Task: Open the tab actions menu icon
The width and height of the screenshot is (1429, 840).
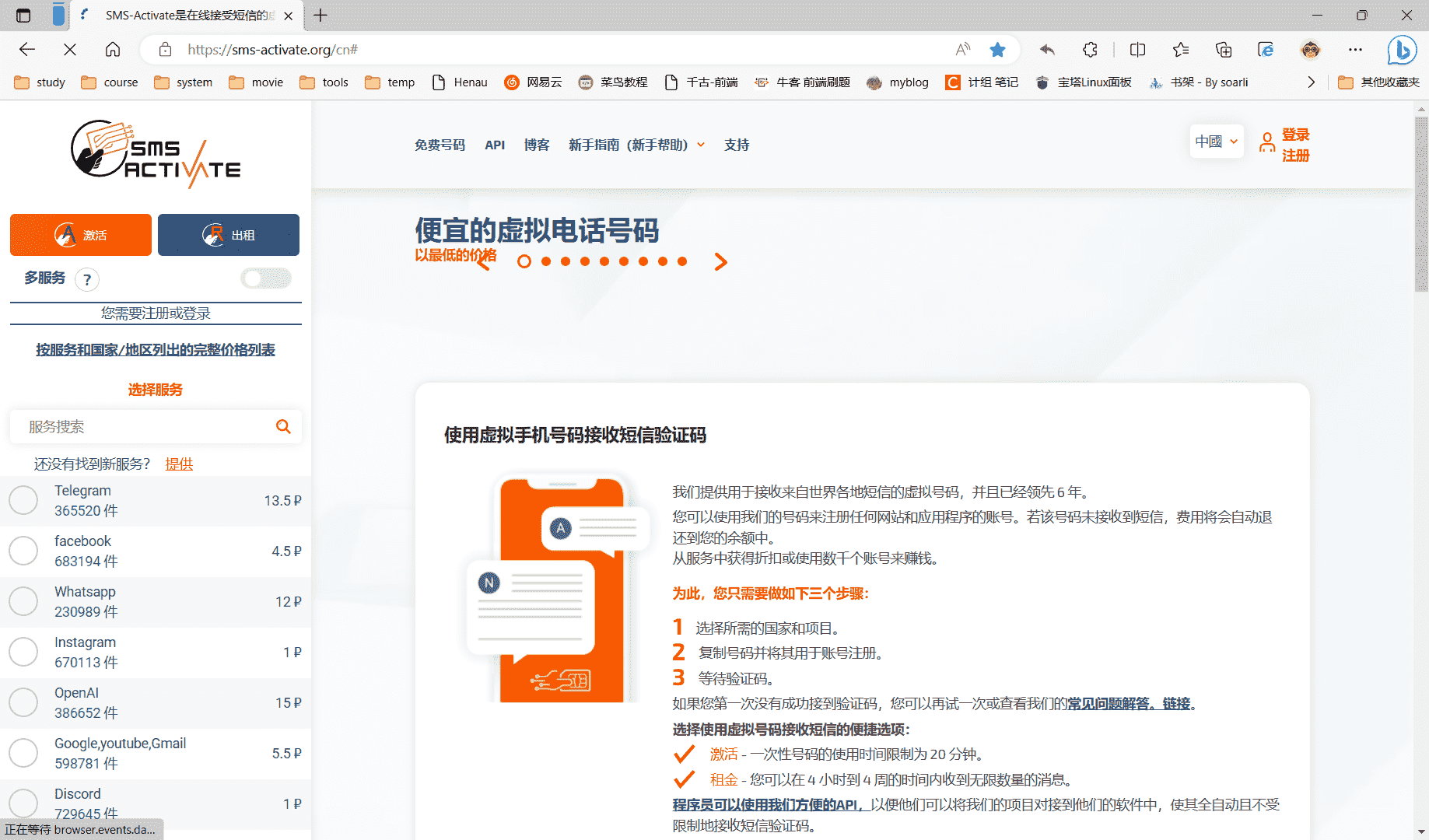Action: (23, 15)
